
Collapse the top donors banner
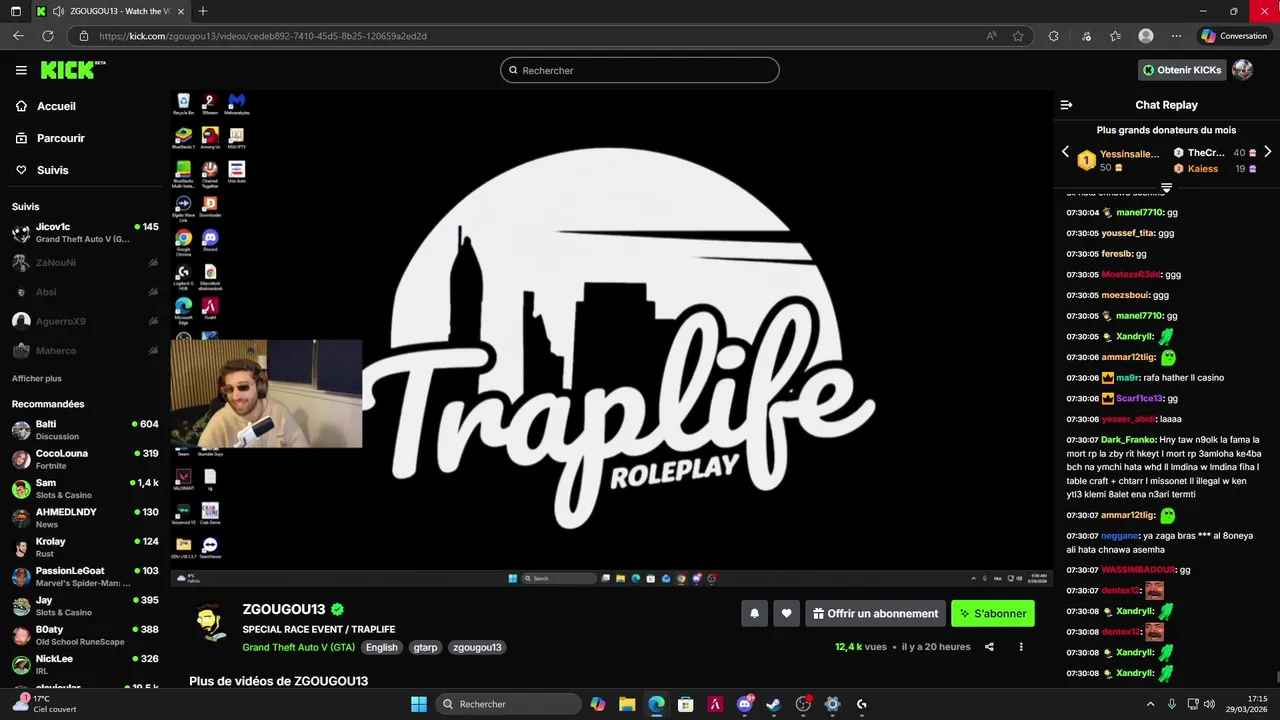(1166, 187)
